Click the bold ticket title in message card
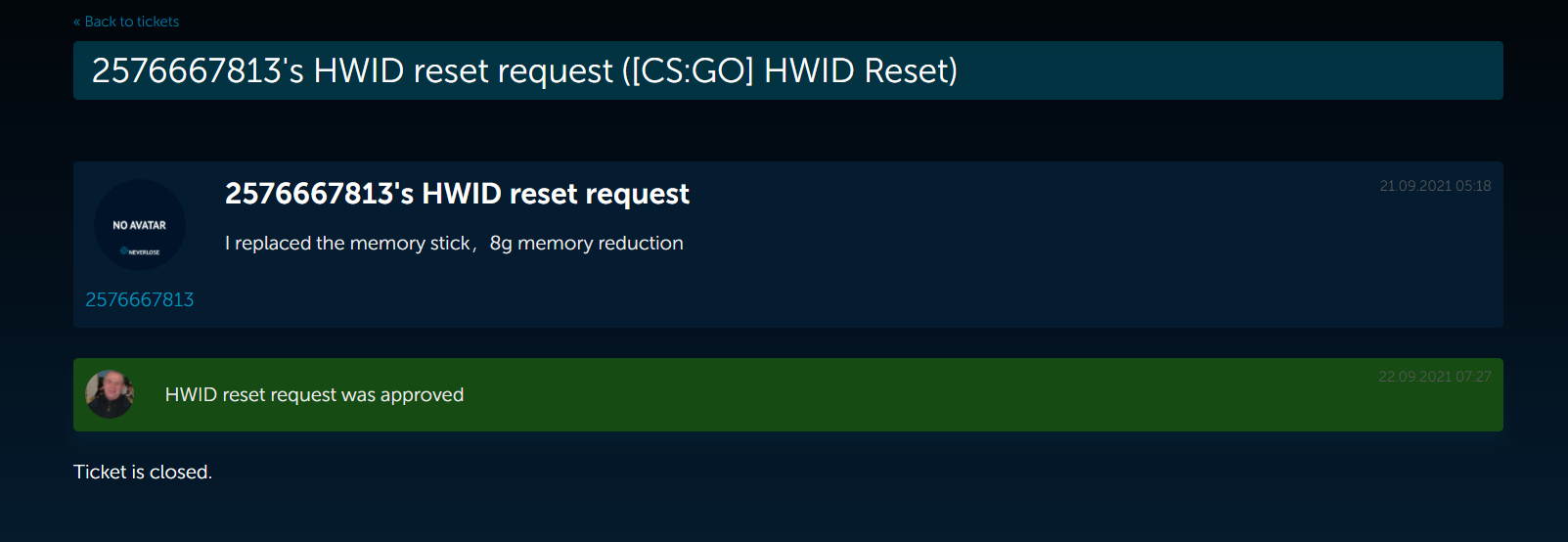This screenshot has height=542, width=1568. (457, 194)
